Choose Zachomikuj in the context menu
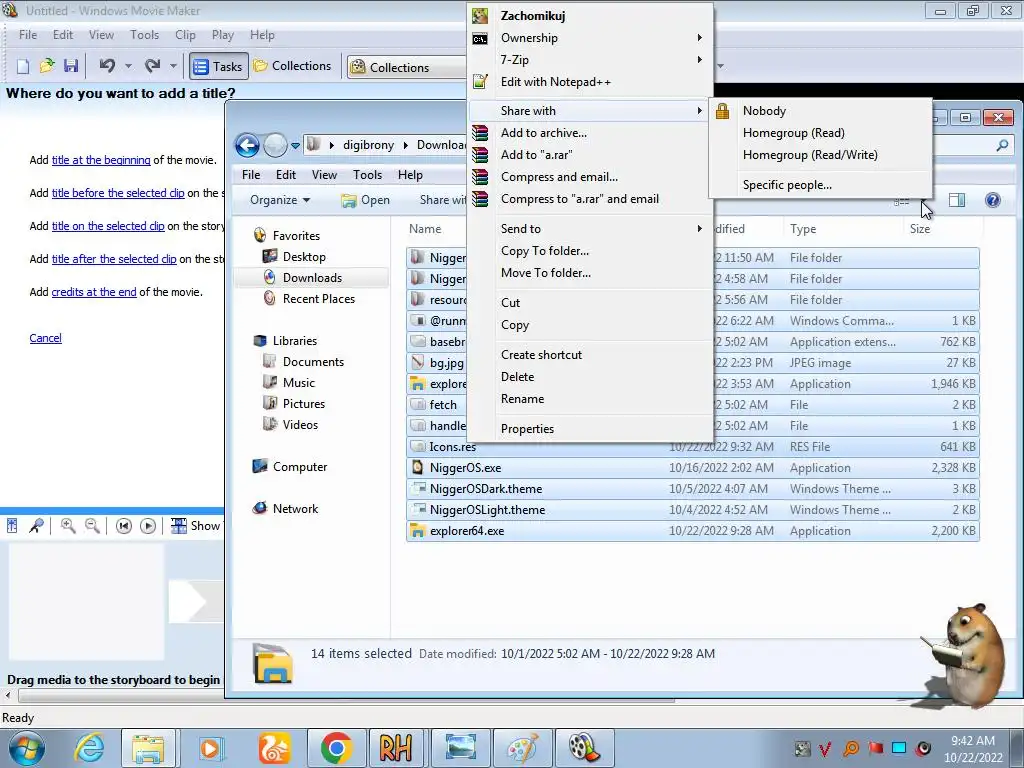The image size is (1024, 768). point(591,16)
